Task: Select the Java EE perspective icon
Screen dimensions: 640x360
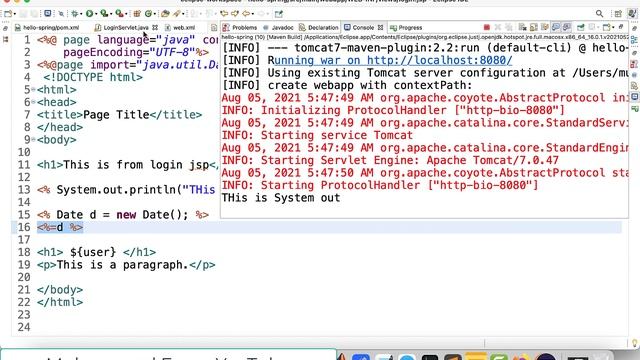Action: pos(632,13)
